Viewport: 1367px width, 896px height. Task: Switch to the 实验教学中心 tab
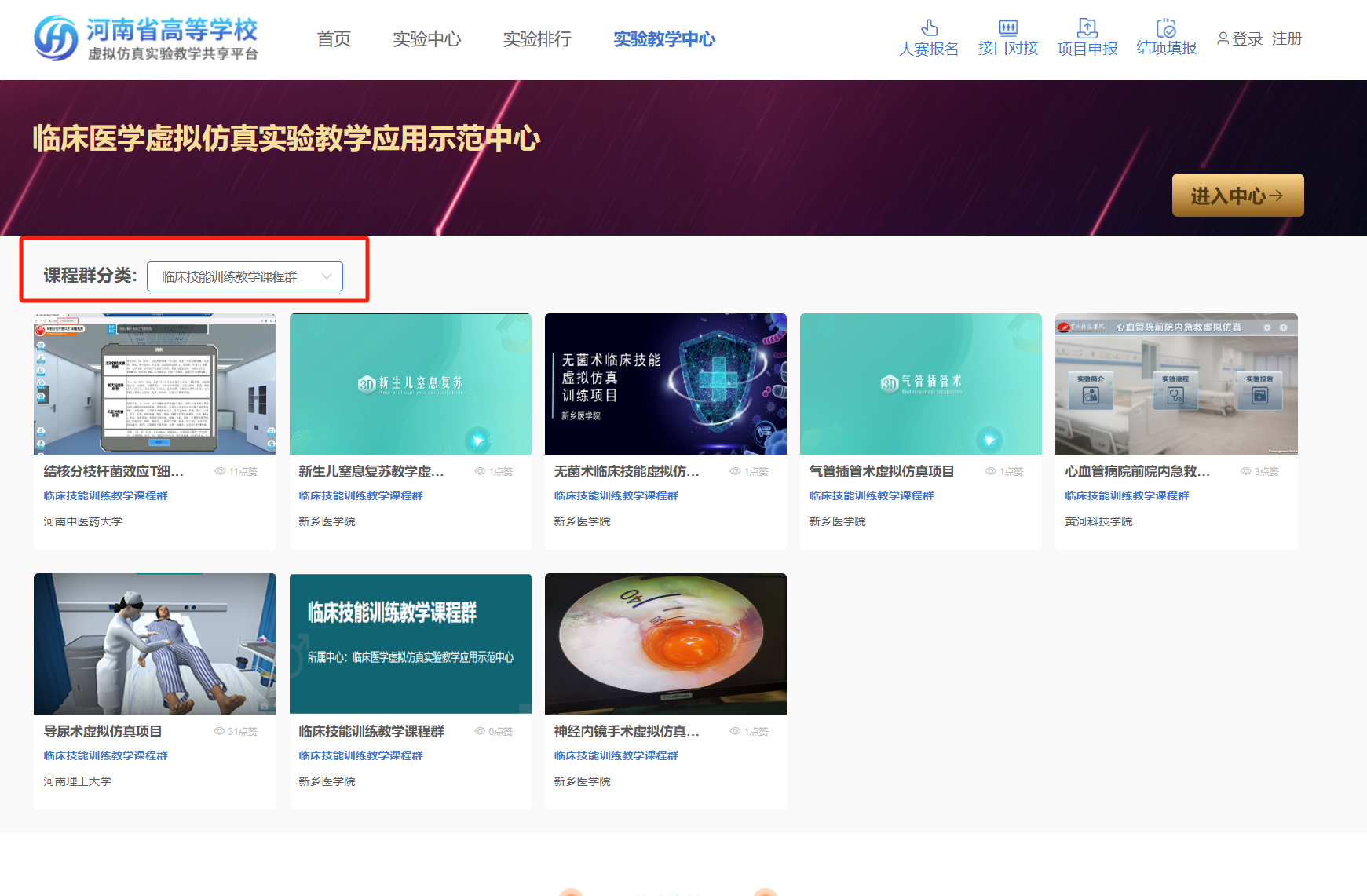click(x=663, y=39)
